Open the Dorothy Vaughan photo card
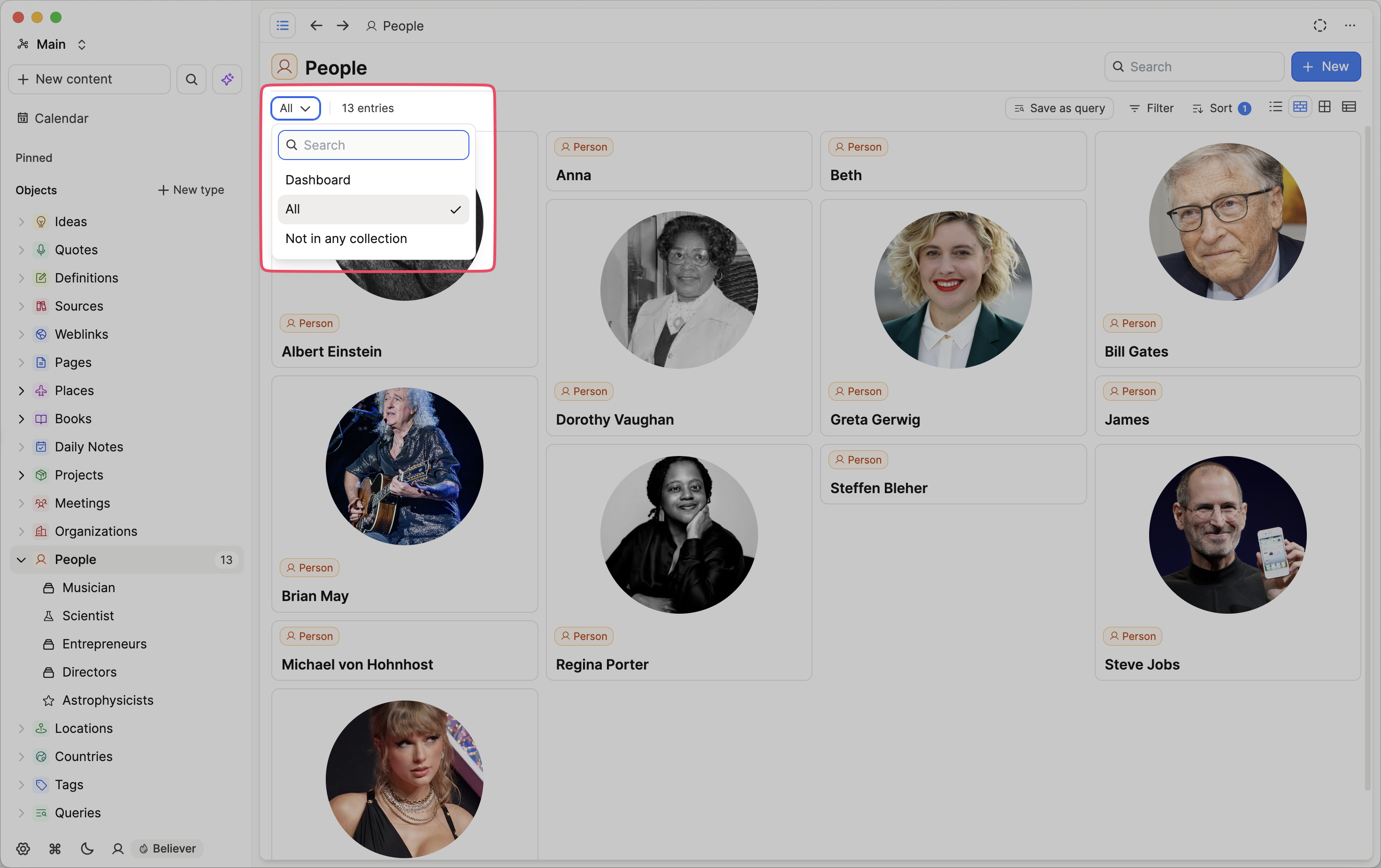The image size is (1381, 868). pos(679,317)
